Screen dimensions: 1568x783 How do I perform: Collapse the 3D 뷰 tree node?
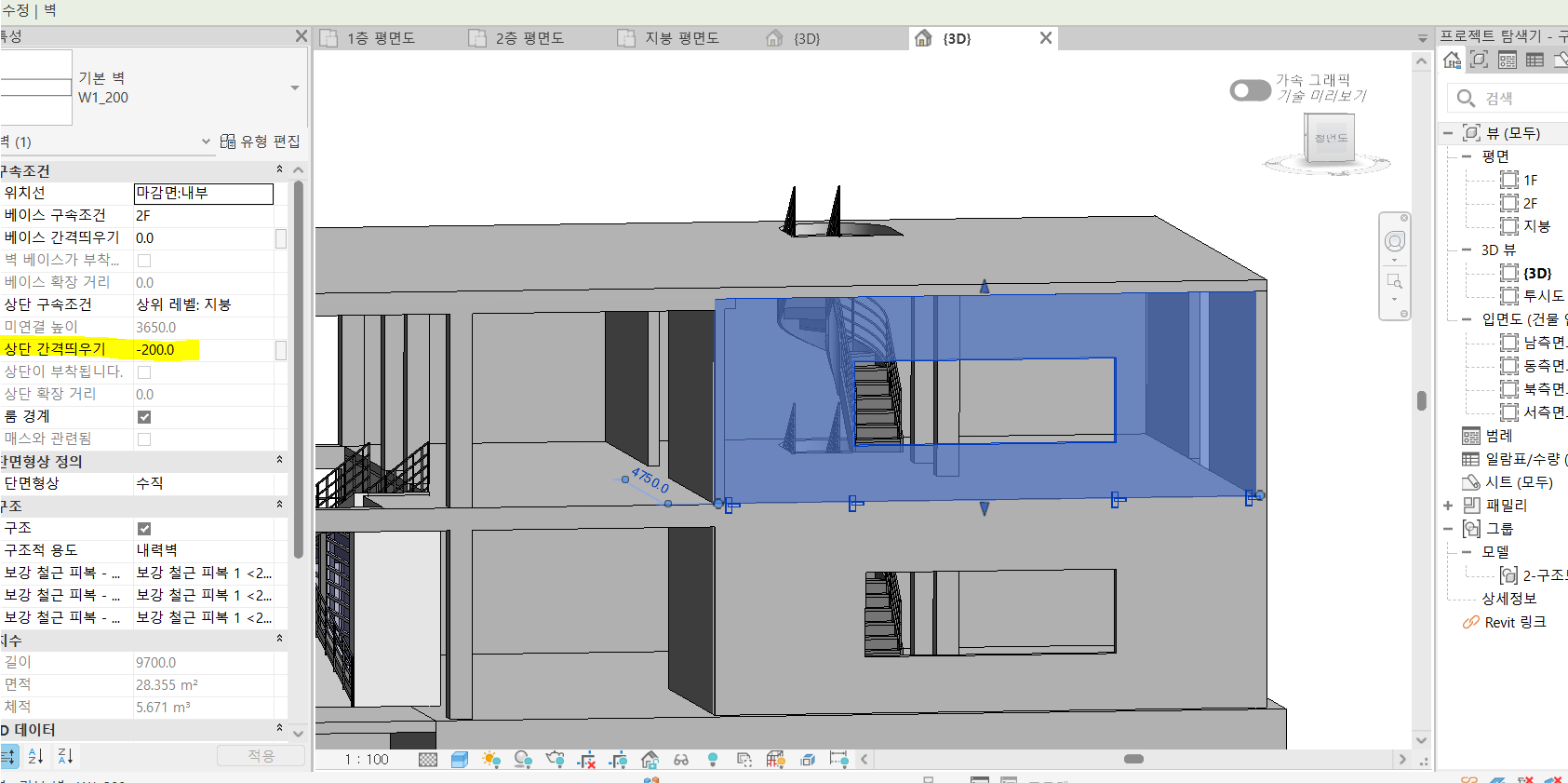tap(1466, 250)
